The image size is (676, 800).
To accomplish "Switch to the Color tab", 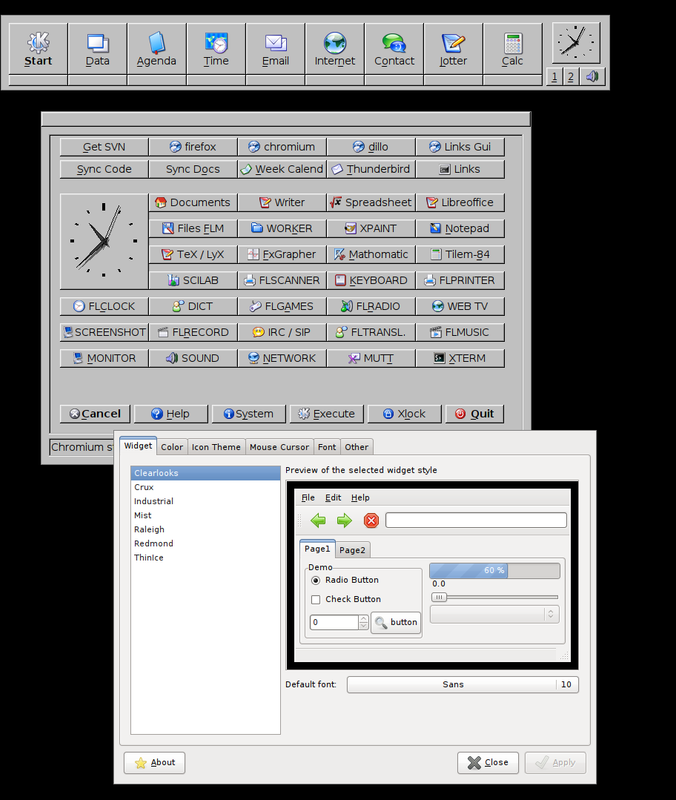I will click(x=172, y=447).
